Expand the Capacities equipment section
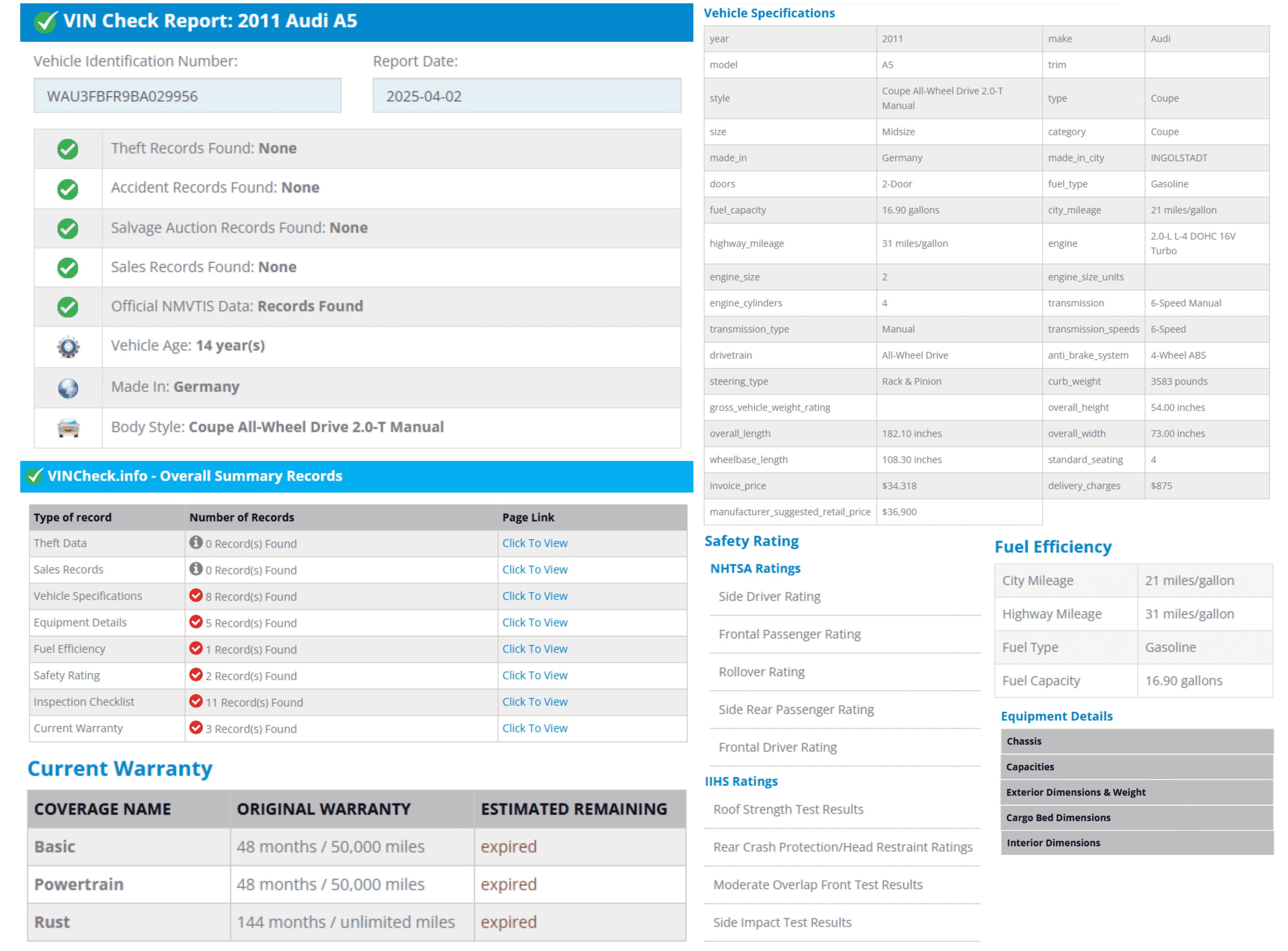Image resolution: width=1288 pixels, height=951 pixels. pyautogui.click(x=1138, y=767)
